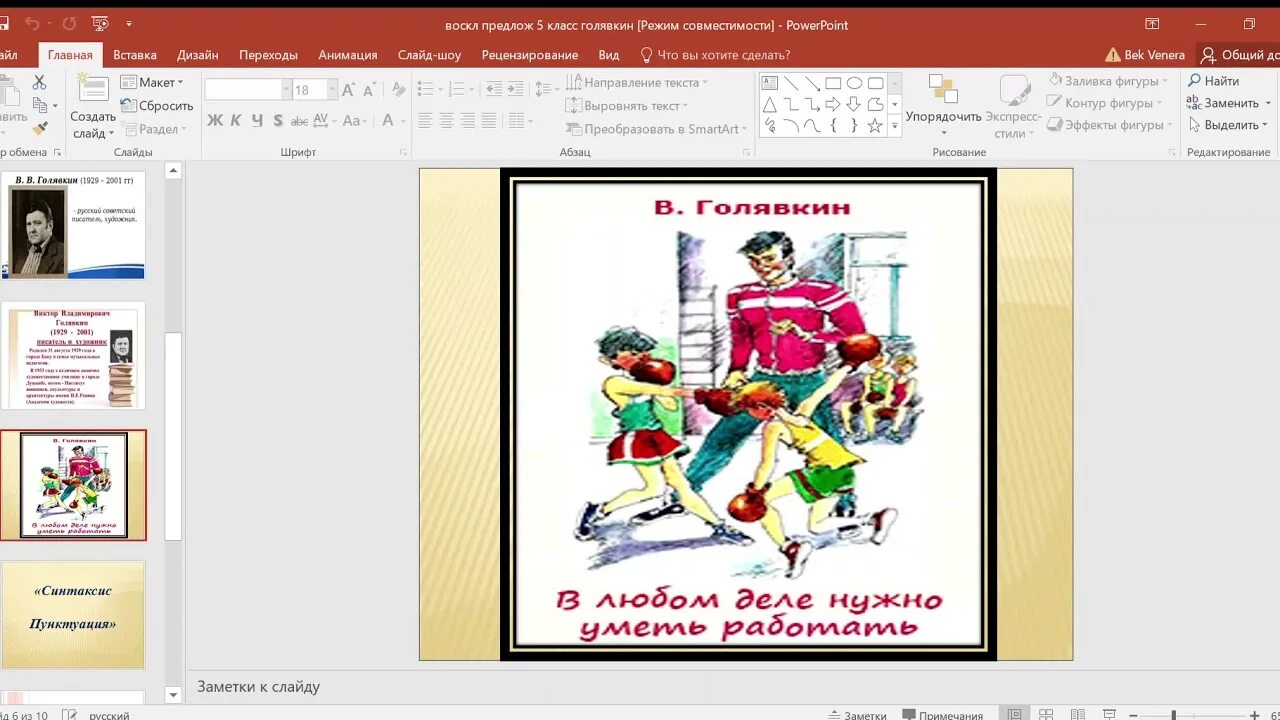Open Контур фигуры shape outline
Image resolution: width=1280 pixels, height=720 pixels.
pos(1105,103)
